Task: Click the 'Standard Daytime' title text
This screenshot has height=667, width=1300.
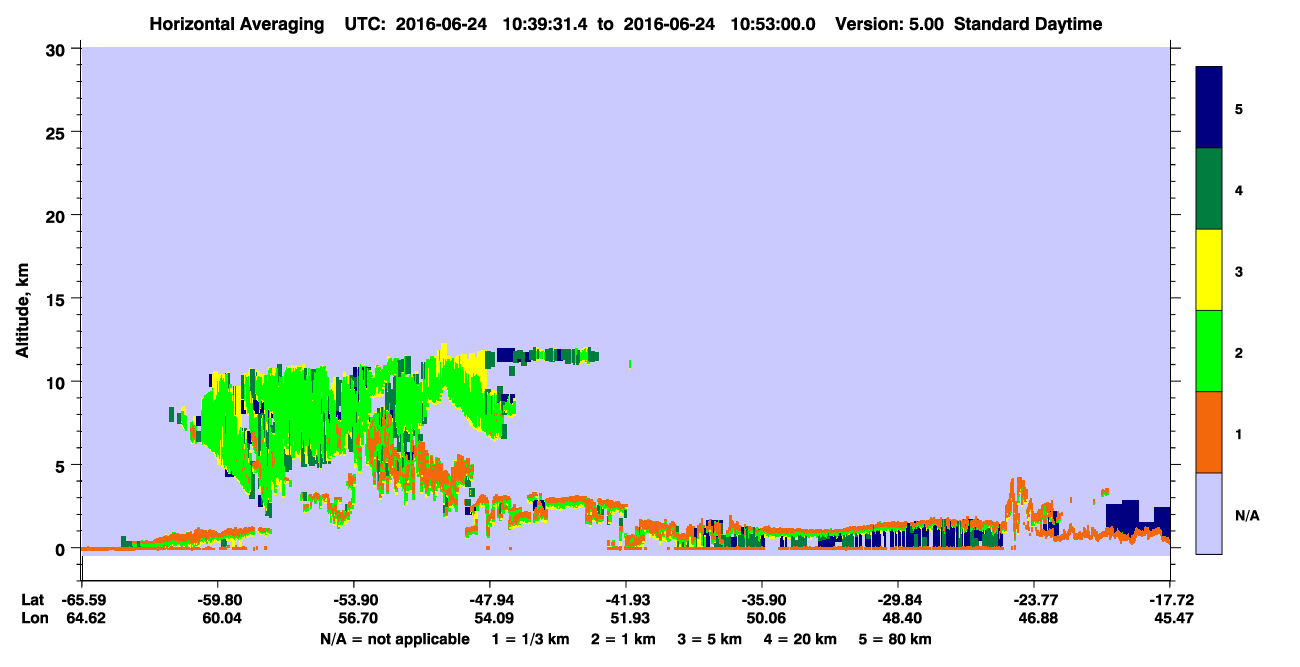Action: pos(1028,24)
